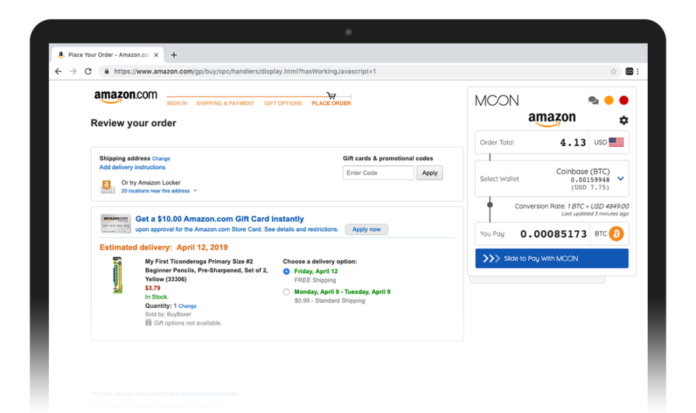This screenshot has height=413, width=696.
Task: Click the Amazon Locker icon
Action: (107, 187)
